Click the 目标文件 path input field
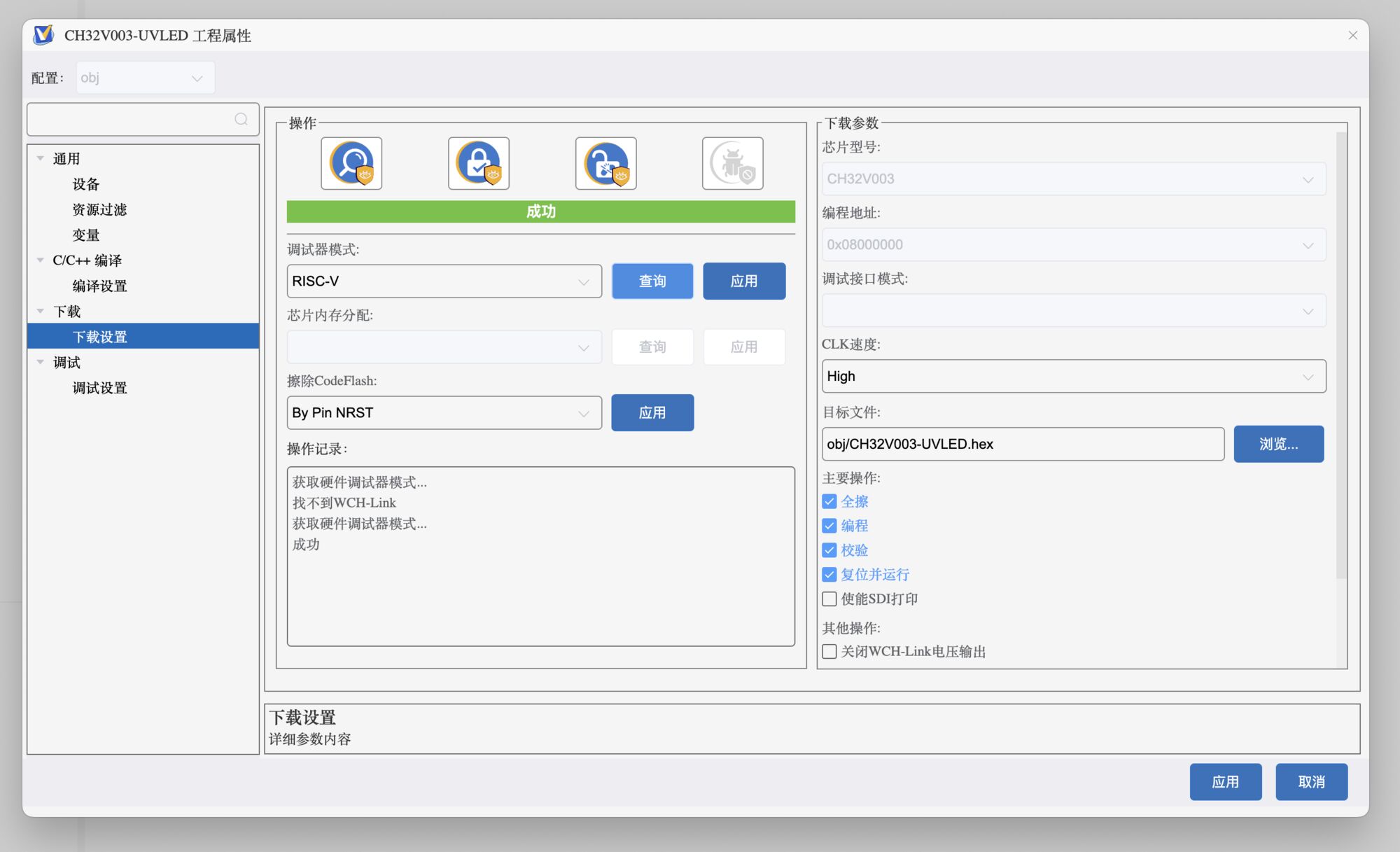This screenshot has height=852, width=1400. 1022,444
